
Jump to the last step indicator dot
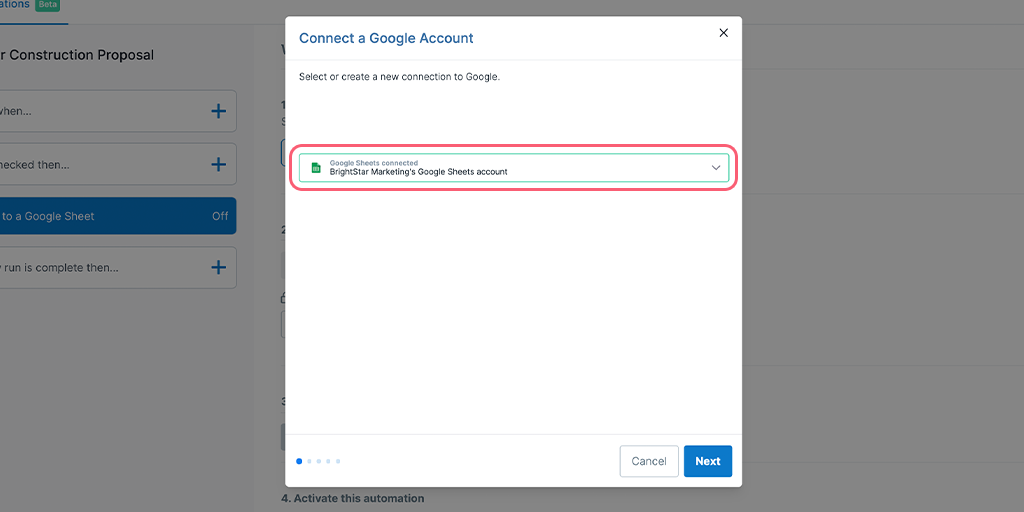(x=338, y=461)
